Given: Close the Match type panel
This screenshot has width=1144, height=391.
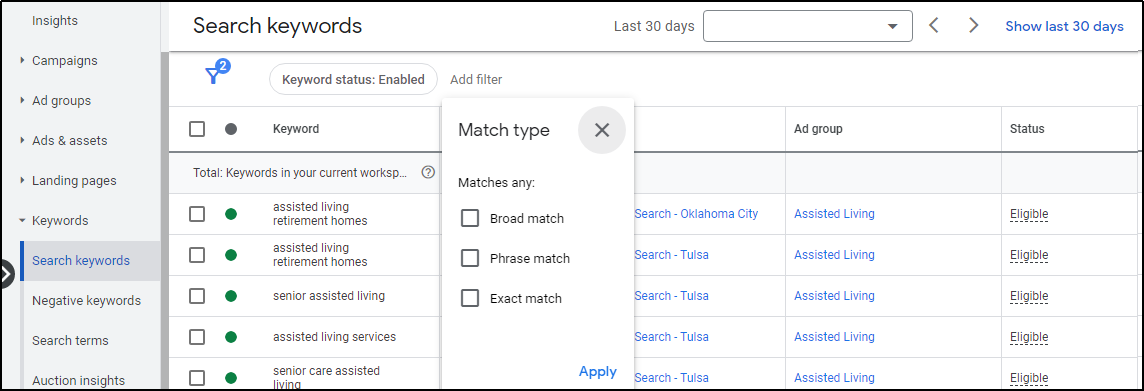Looking at the screenshot, I should click(601, 130).
